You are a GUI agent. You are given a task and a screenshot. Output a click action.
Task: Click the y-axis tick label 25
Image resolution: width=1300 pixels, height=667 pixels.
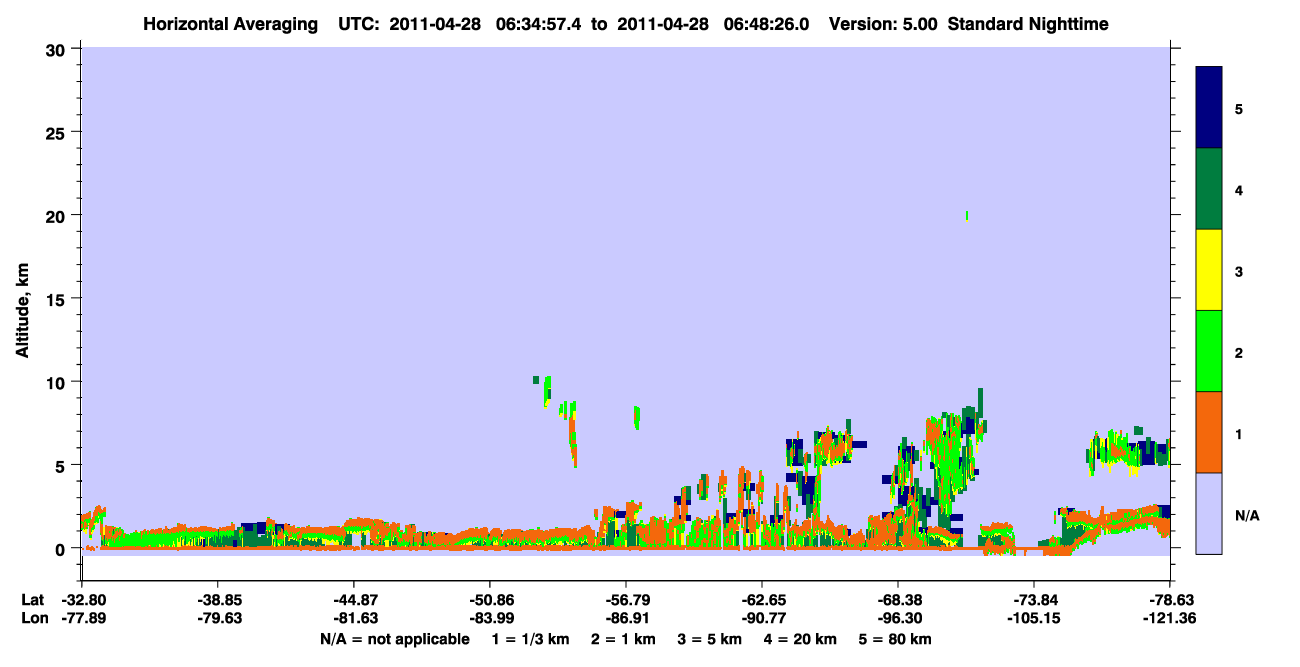click(x=57, y=132)
